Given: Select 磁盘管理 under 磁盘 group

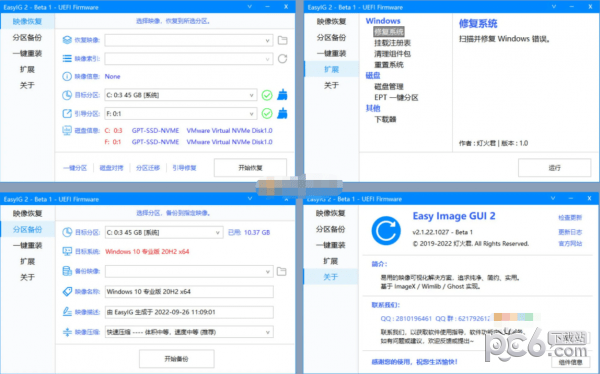Looking at the screenshot, I should coord(389,87).
